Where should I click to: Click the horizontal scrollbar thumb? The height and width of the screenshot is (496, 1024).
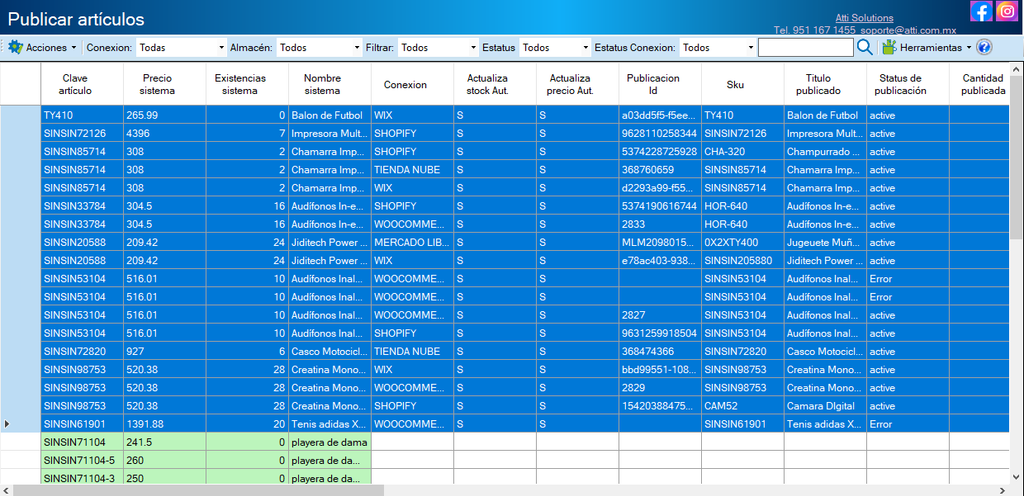198,490
